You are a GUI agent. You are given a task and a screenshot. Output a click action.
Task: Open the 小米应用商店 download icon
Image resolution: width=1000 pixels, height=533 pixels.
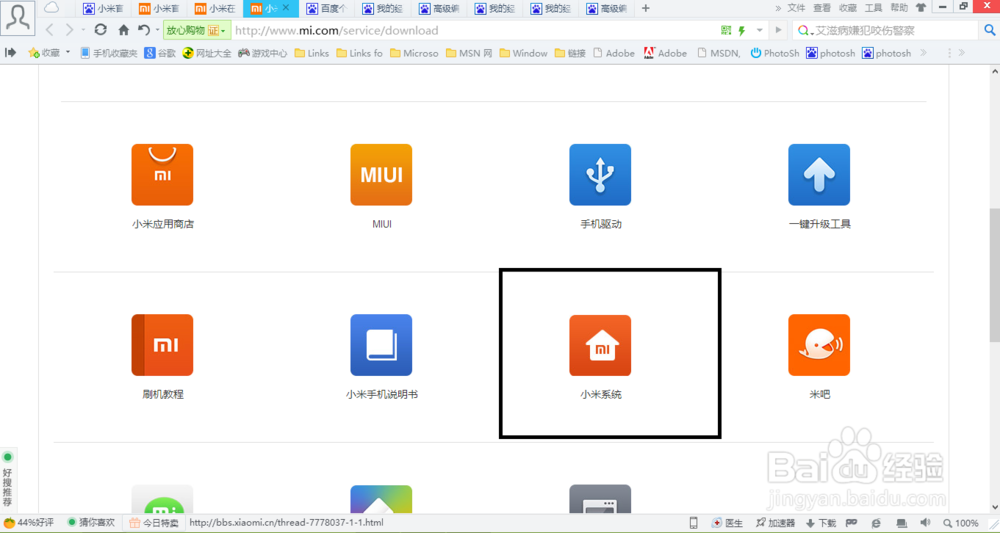pyautogui.click(x=162, y=175)
